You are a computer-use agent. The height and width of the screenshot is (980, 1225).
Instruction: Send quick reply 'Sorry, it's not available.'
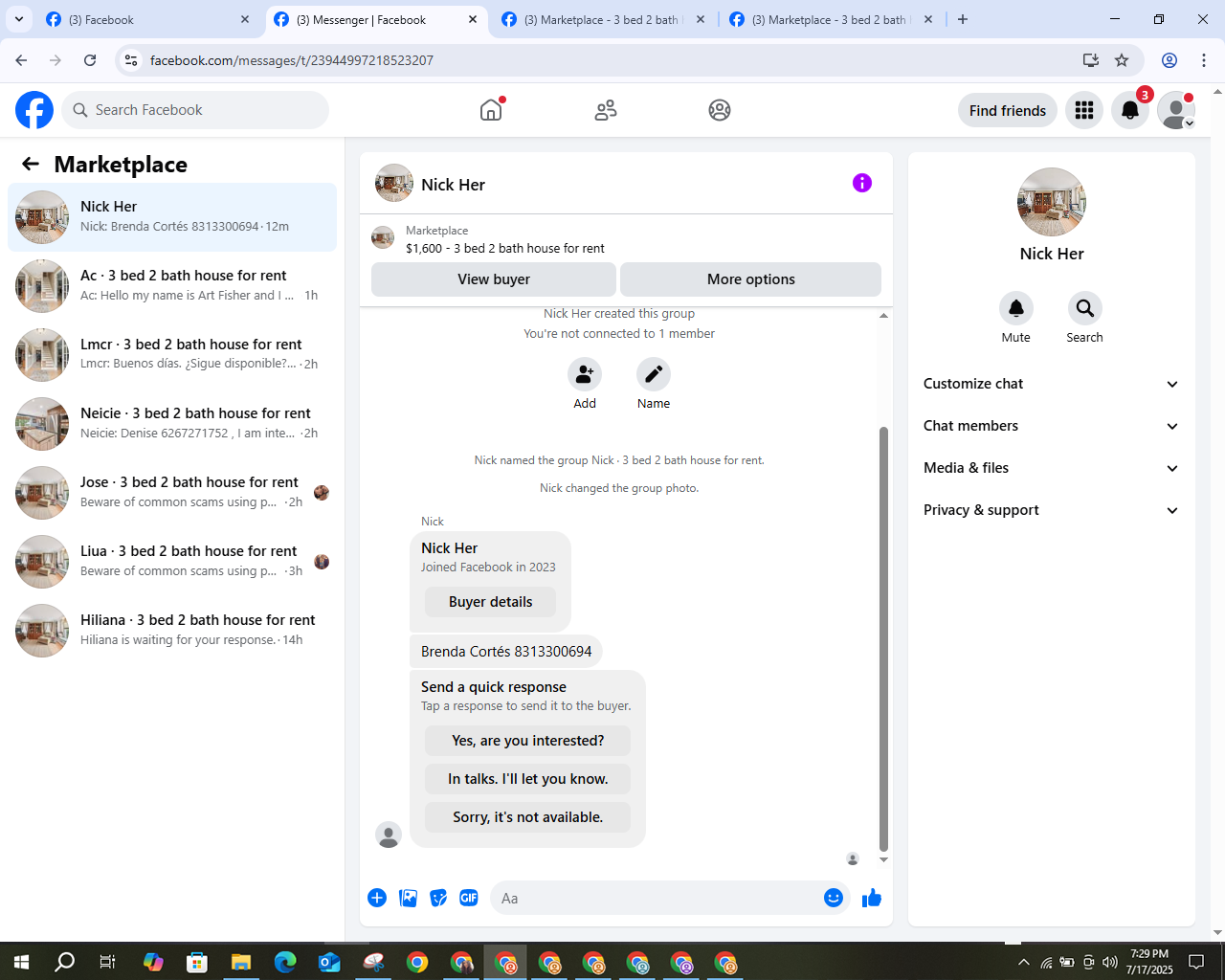528,817
